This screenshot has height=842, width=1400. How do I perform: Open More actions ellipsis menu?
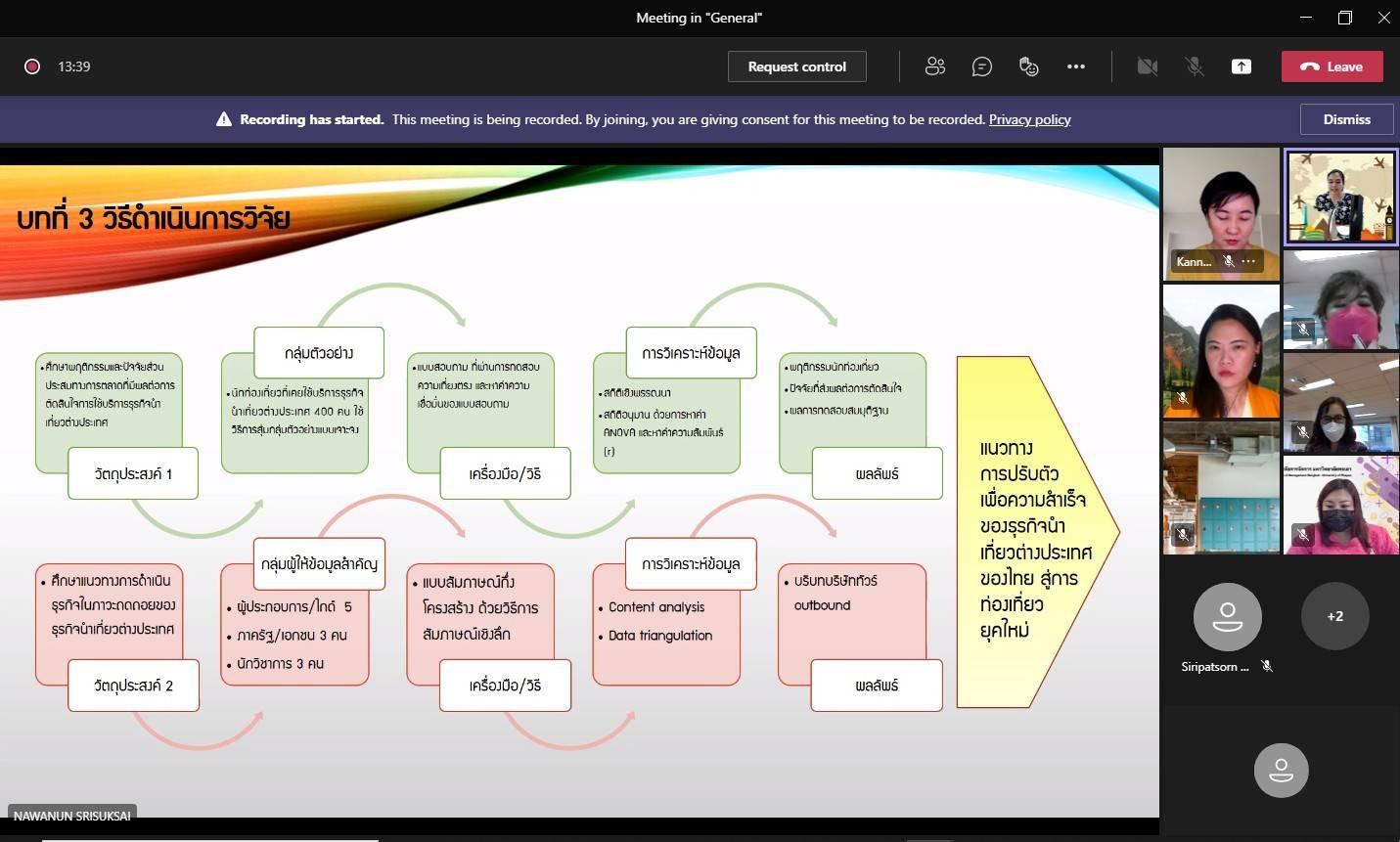pos(1076,66)
